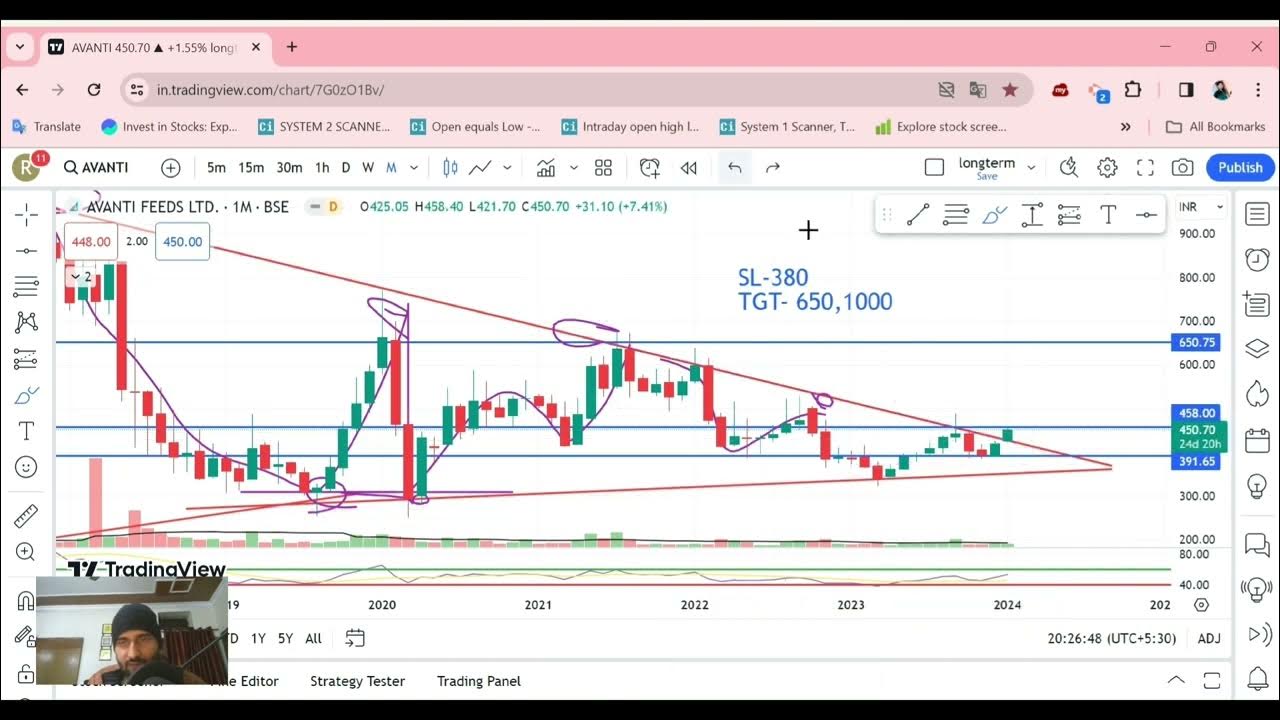
Task: Toggle magnet mode in left sidebar
Action: coord(26,600)
